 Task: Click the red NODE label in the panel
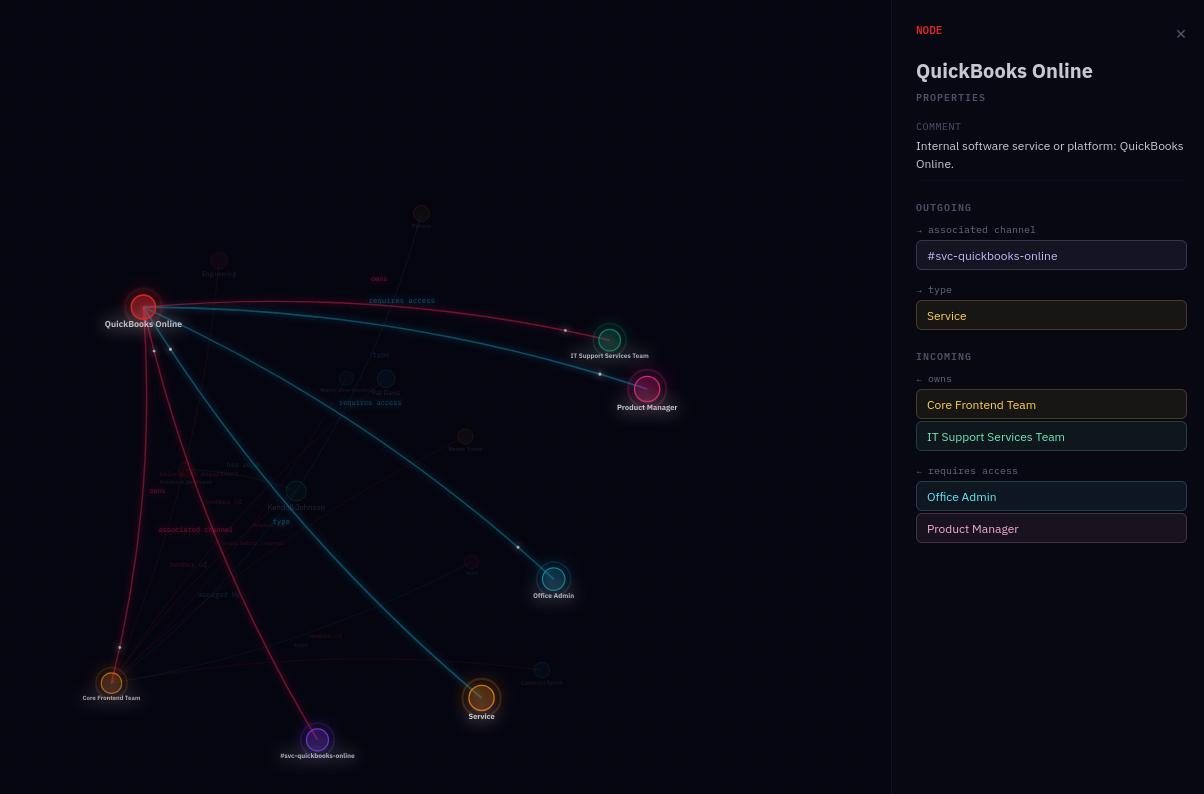(x=929, y=30)
